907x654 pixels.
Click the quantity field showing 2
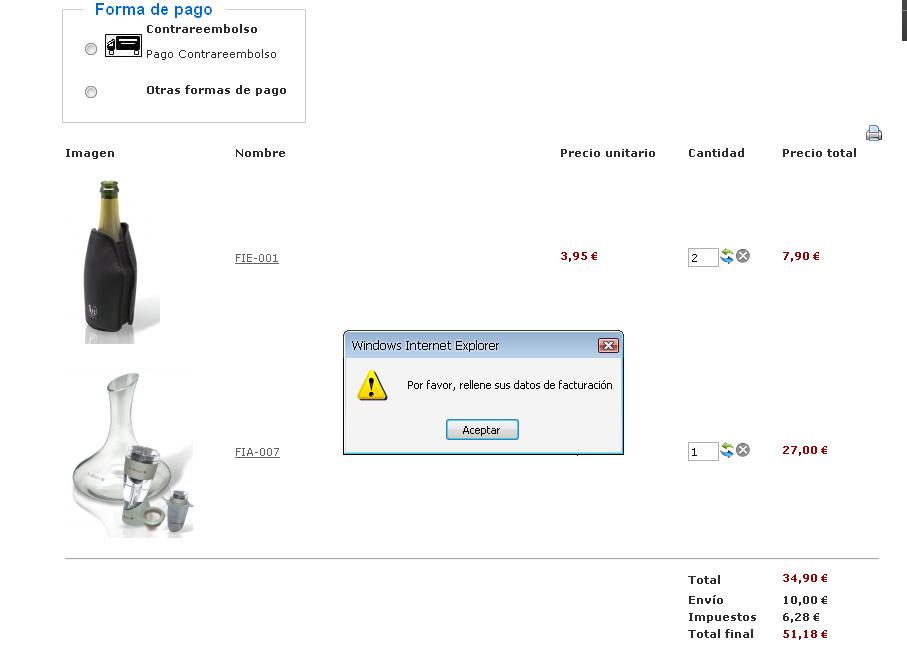pyautogui.click(x=703, y=257)
